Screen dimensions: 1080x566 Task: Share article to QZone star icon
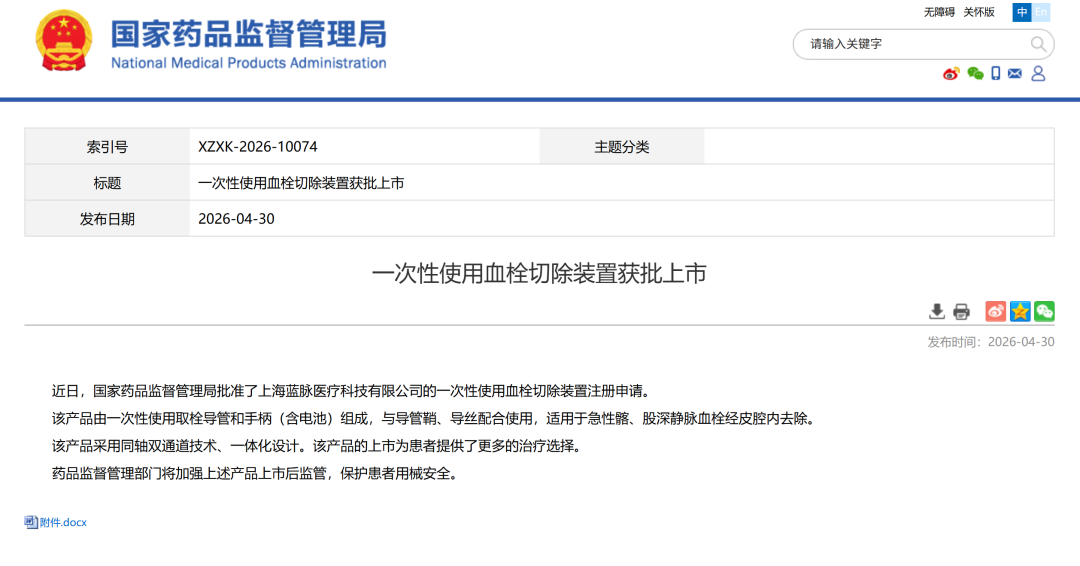1020,311
